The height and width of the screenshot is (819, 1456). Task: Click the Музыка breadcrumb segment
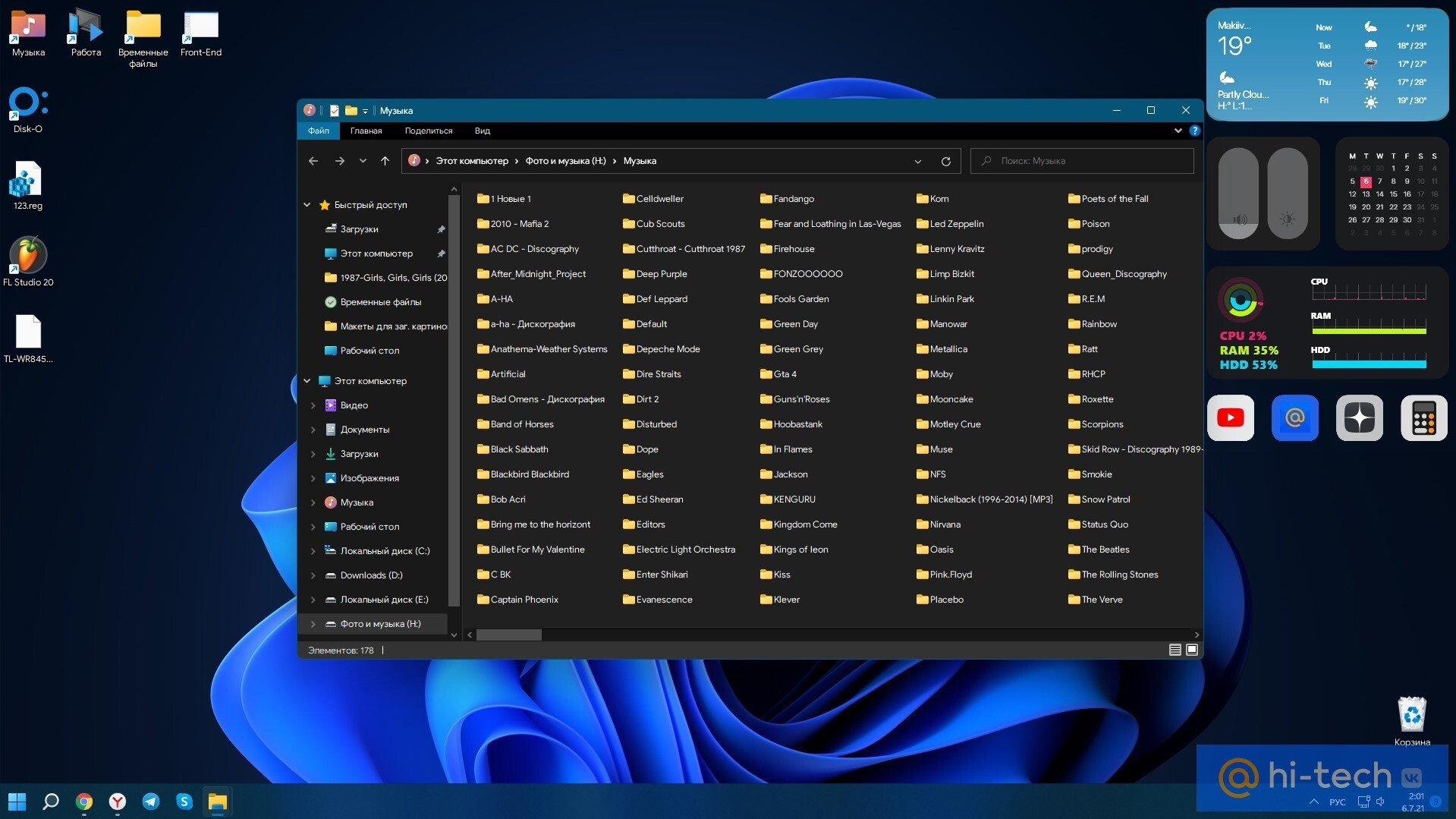pyautogui.click(x=640, y=161)
